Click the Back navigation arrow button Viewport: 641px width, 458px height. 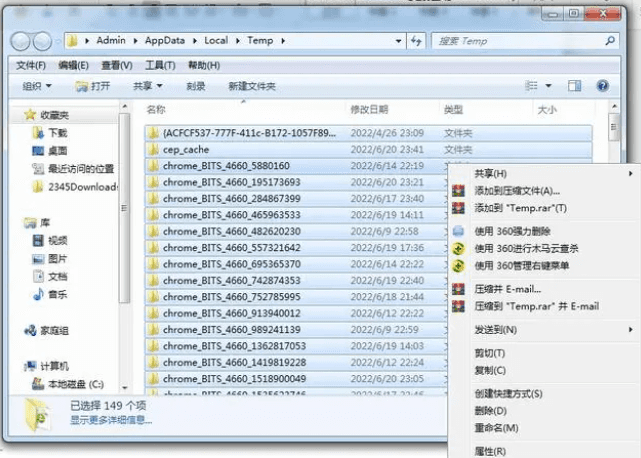[x=20, y=41]
